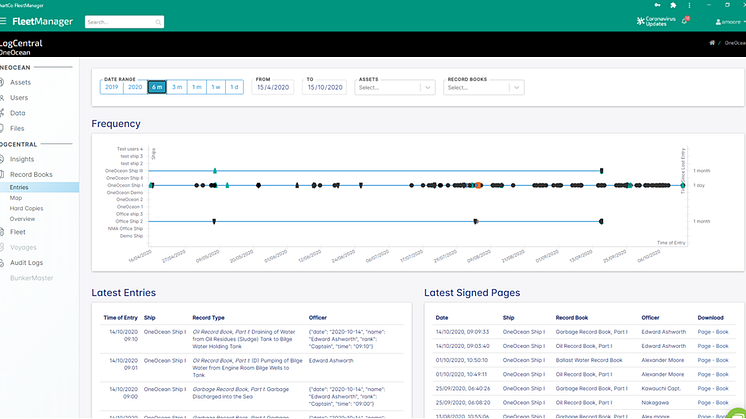The width and height of the screenshot is (746, 419).
Task: Click the Data sidebar icon
Action: click(2, 113)
